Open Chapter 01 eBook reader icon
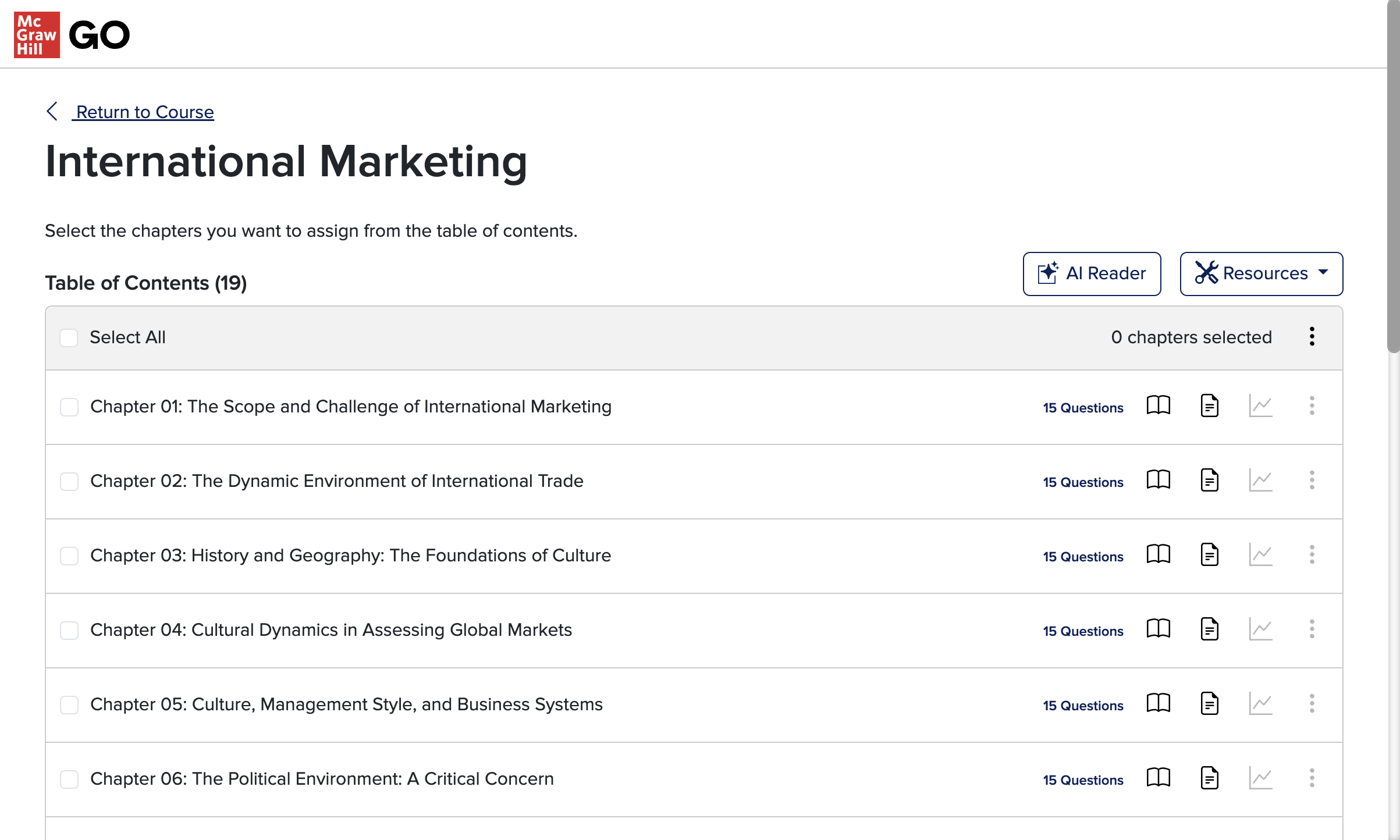Image resolution: width=1400 pixels, height=840 pixels. pos(1158,406)
